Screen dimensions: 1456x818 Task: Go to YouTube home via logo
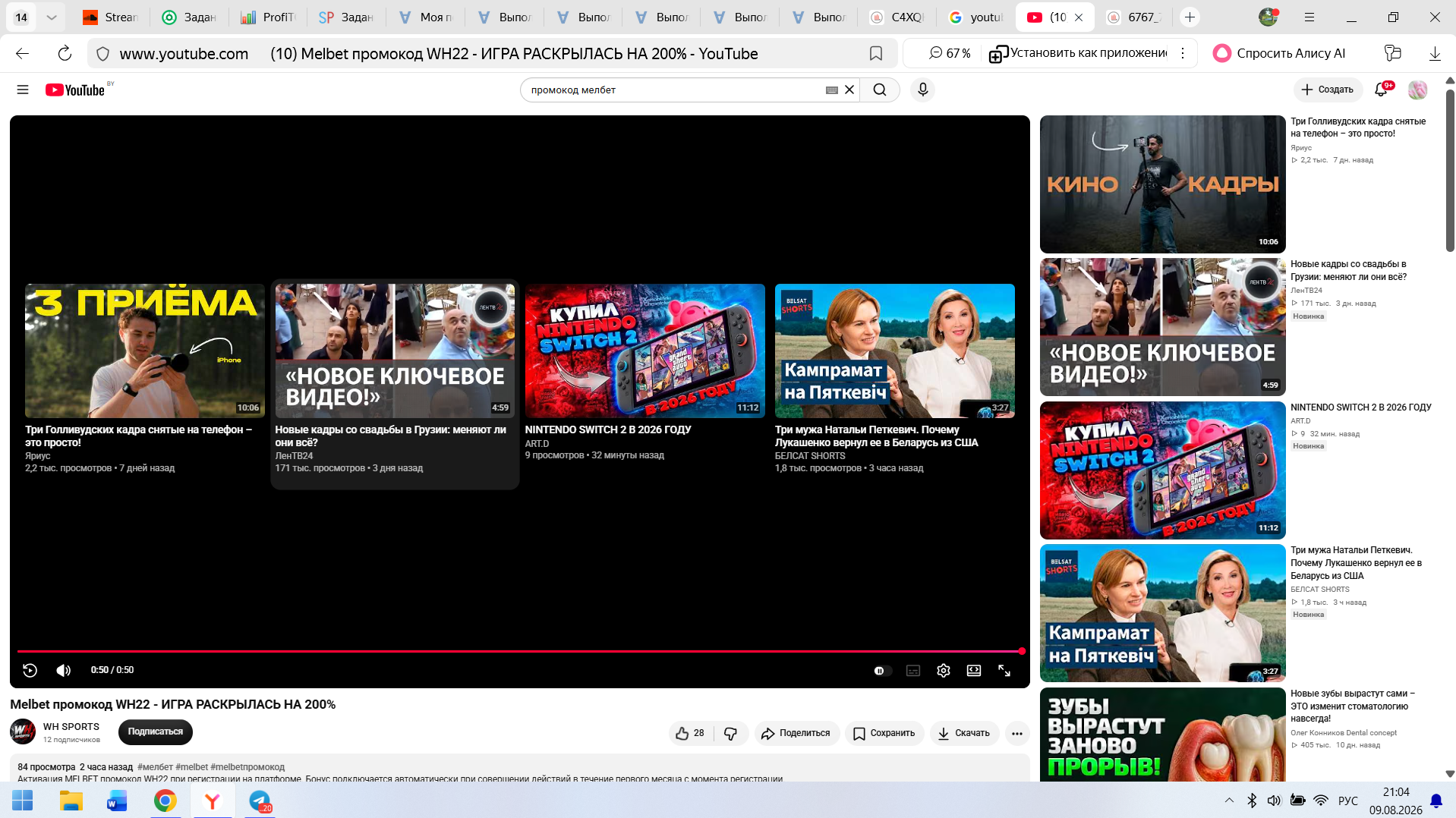pyautogui.click(x=75, y=90)
